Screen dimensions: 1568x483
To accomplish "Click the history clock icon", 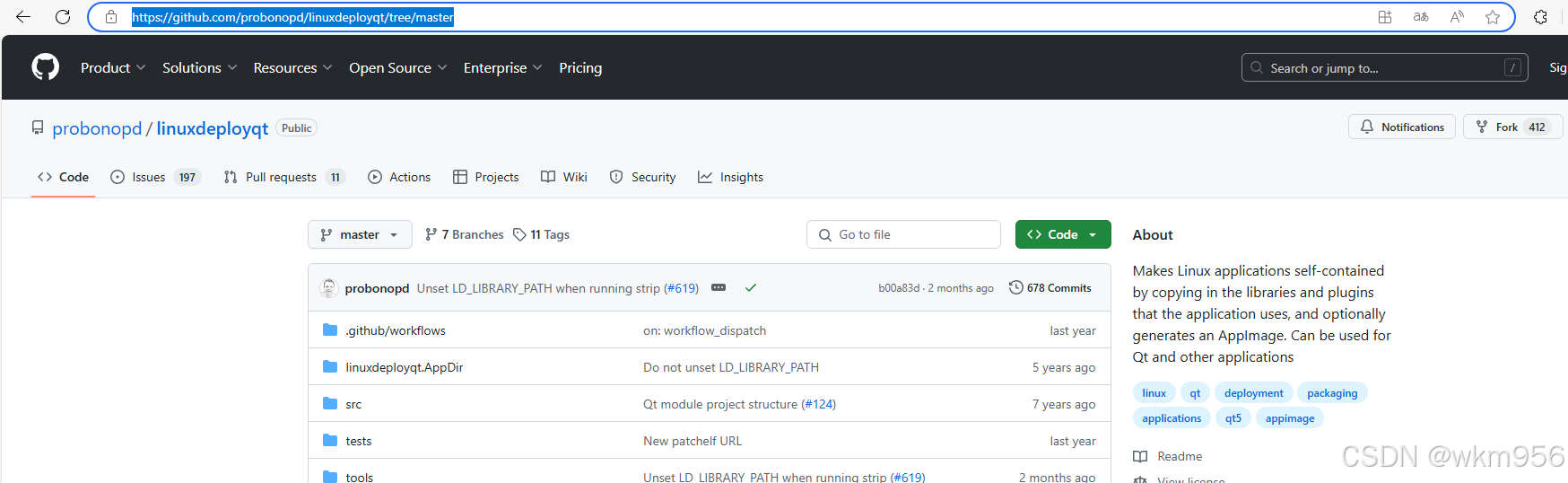I will [x=1016, y=287].
